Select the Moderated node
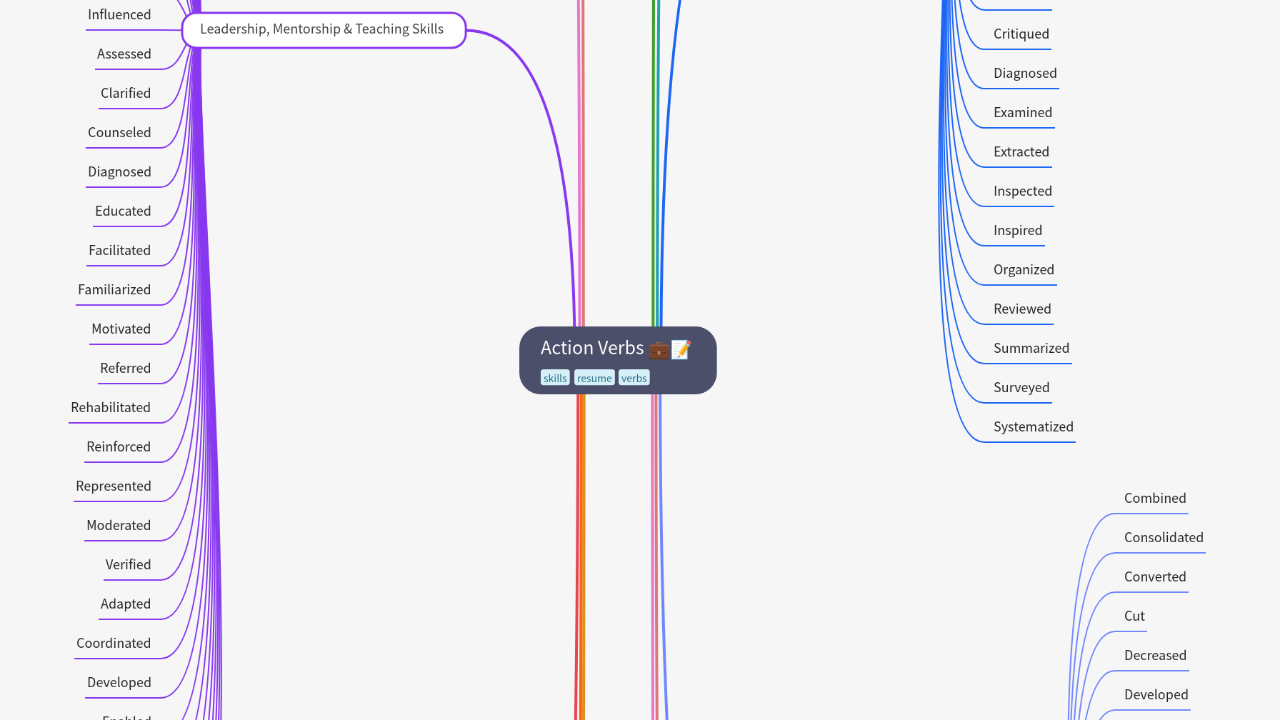The height and width of the screenshot is (720, 1280). [x=119, y=525]
